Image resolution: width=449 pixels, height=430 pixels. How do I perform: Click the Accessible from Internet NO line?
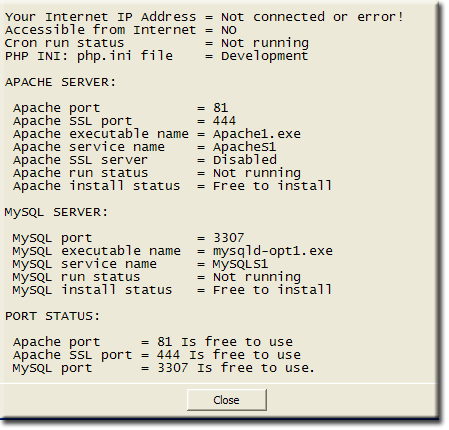click(x=121, y=30)
